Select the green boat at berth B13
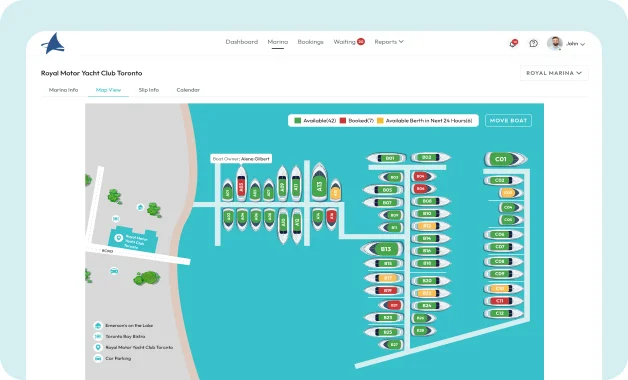Screen dimensions: 628x380 click(382, 249)
